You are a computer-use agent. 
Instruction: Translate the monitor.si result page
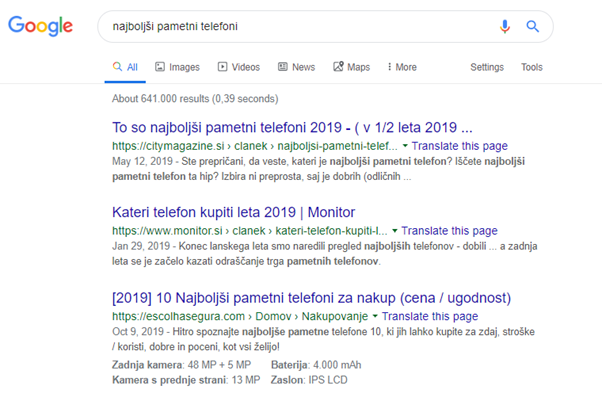449,231
